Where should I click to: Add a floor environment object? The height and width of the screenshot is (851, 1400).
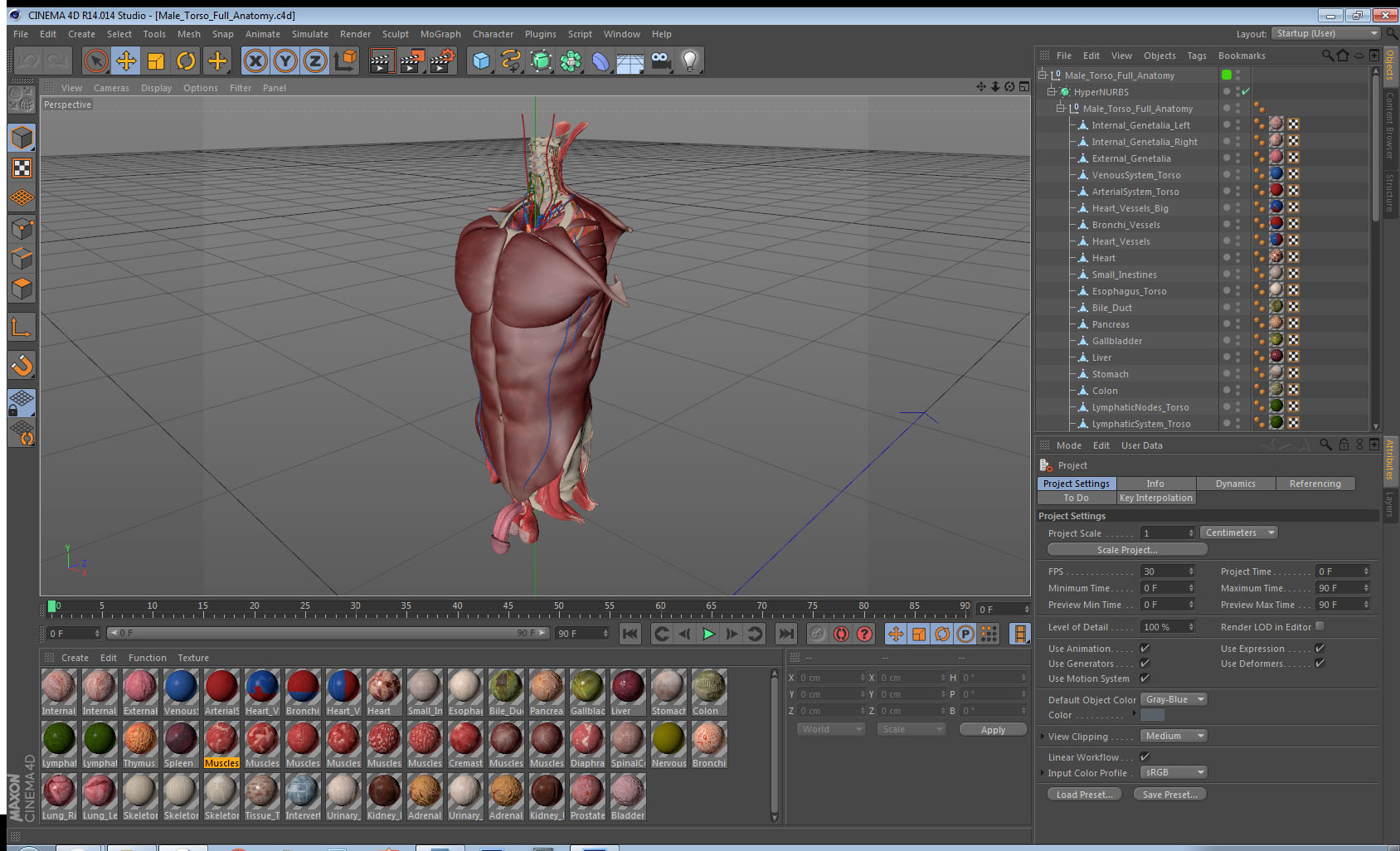click(630, 61)
